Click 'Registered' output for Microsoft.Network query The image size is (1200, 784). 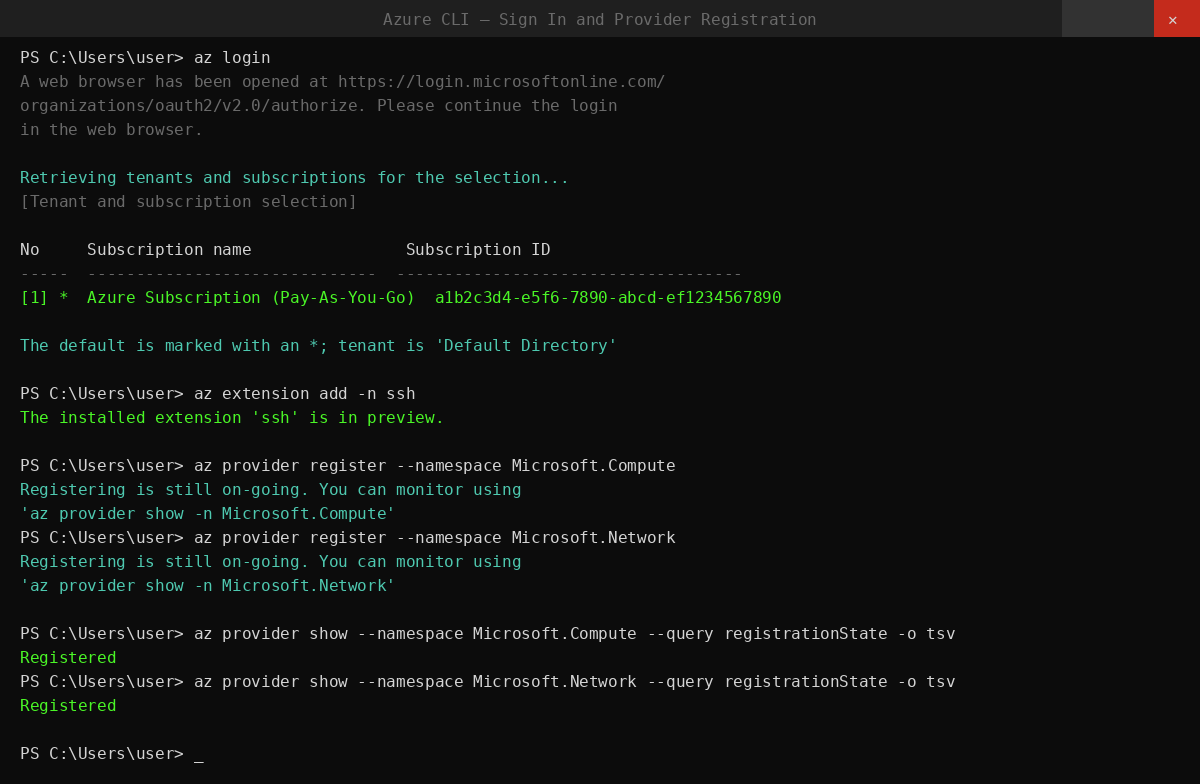(x=68, y=706)
